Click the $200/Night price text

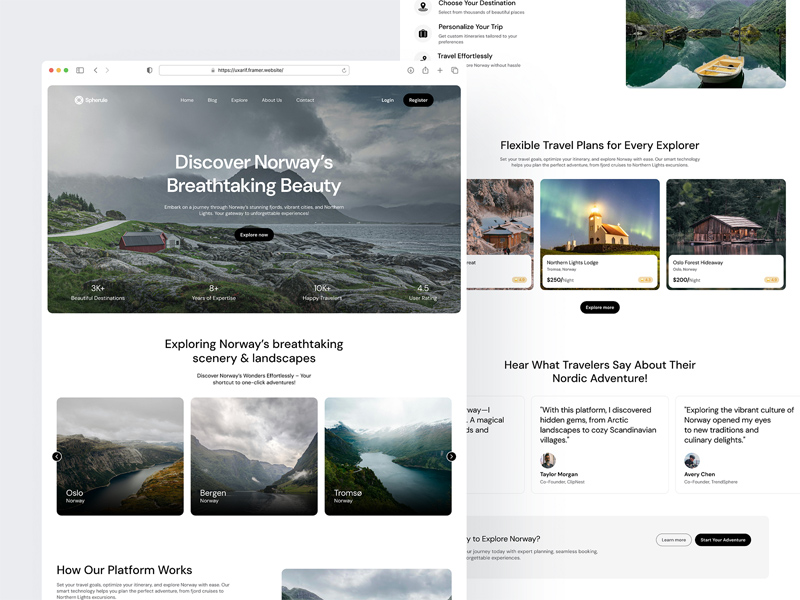686,280
